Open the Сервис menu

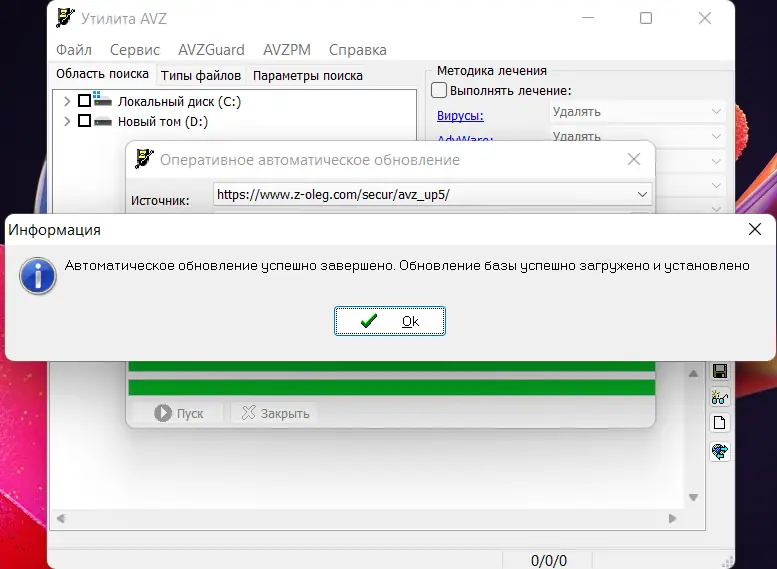point(135,50)
